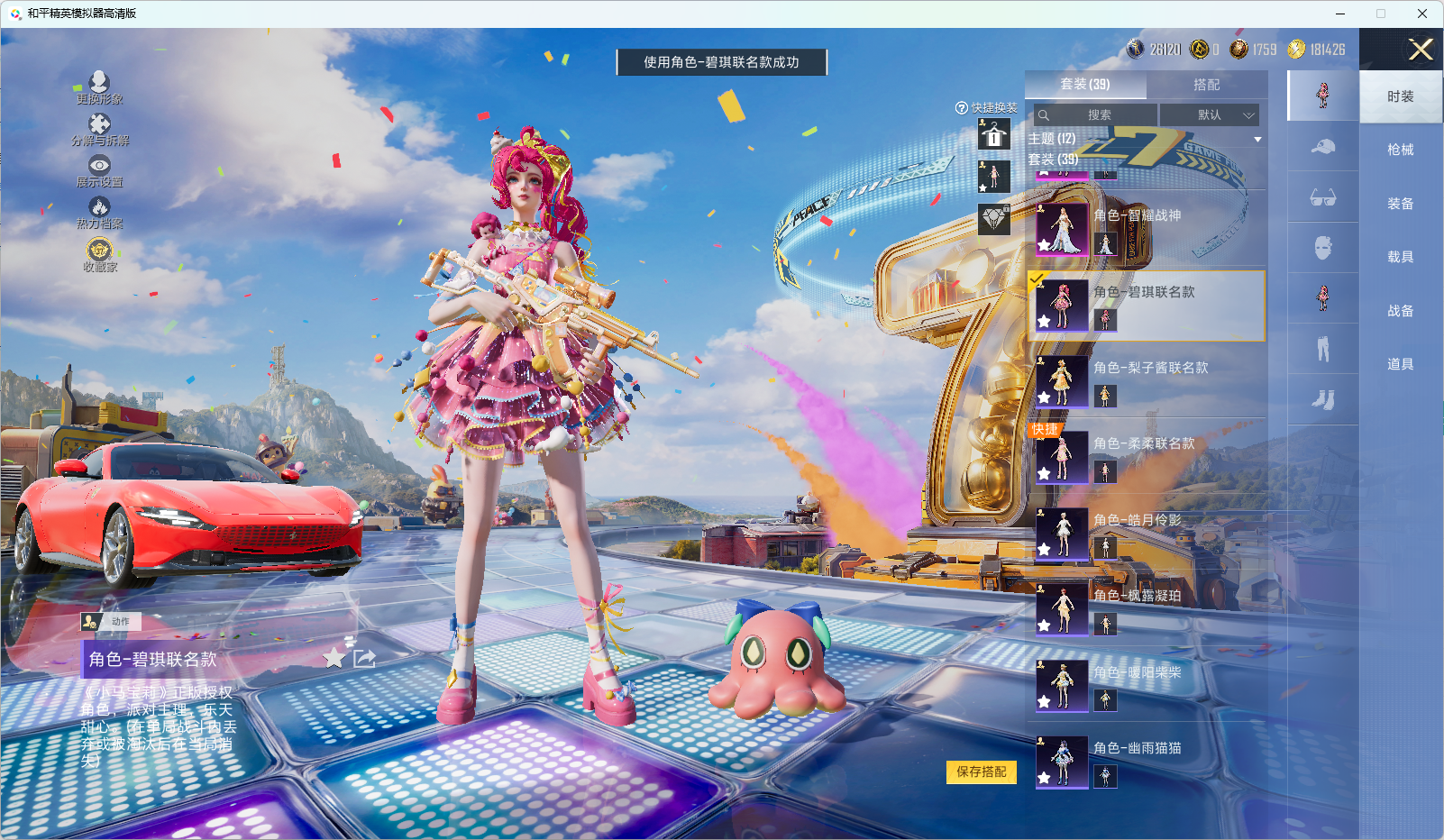This screenshot has height=840, width=1444.
Task: Toggle the star on 角色-智耀战神 thumbnail
Action: 1044,245
